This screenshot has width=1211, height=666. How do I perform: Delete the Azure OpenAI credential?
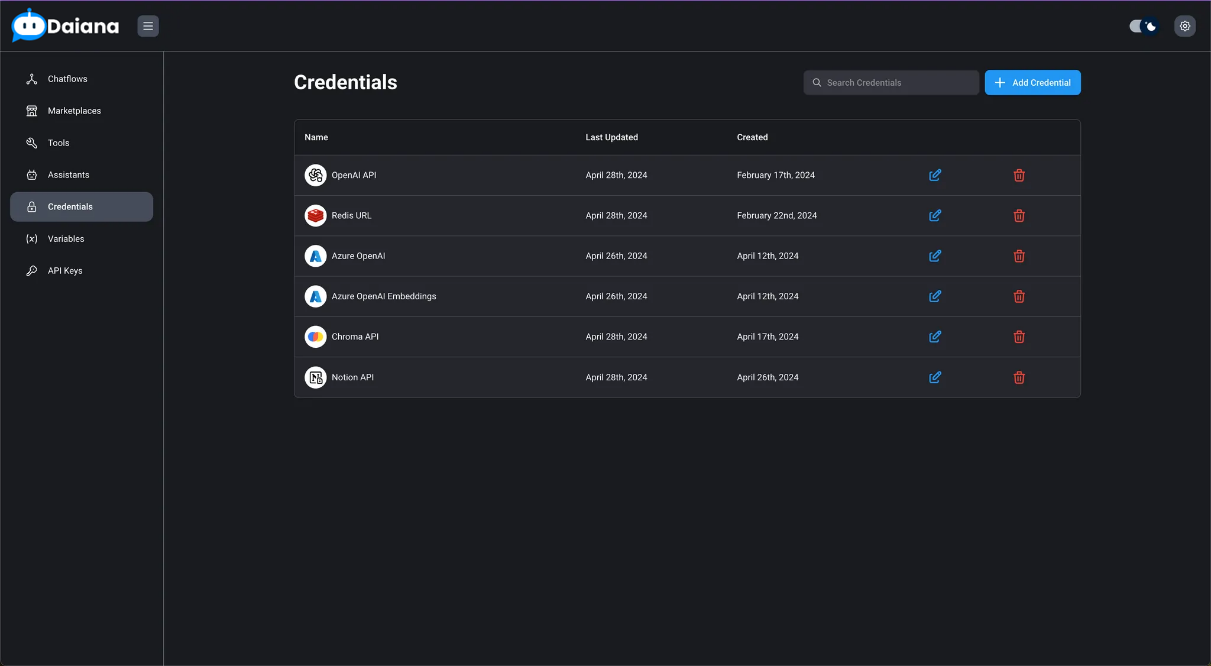[x=1019, y=256]
